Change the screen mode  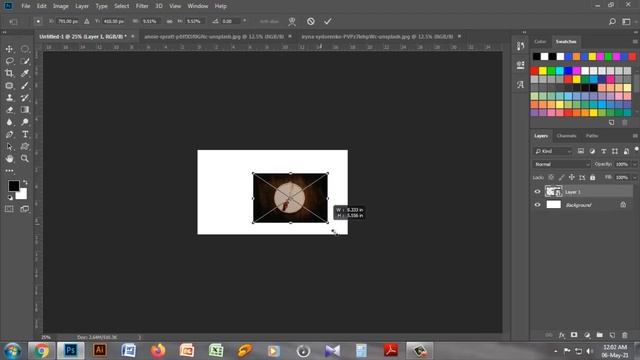(x=24, y=209)
